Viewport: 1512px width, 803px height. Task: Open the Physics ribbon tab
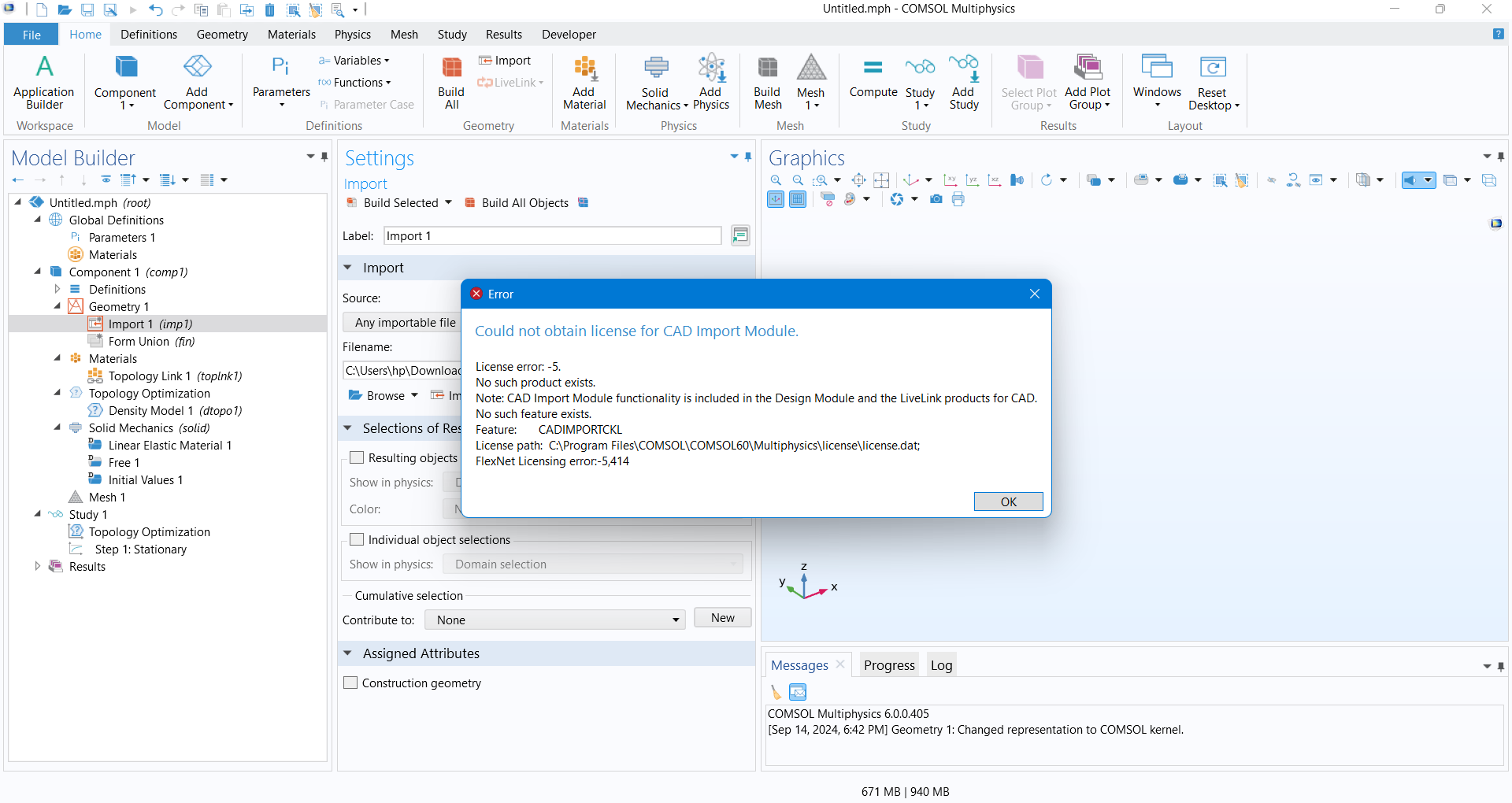(x=353, y=35)
